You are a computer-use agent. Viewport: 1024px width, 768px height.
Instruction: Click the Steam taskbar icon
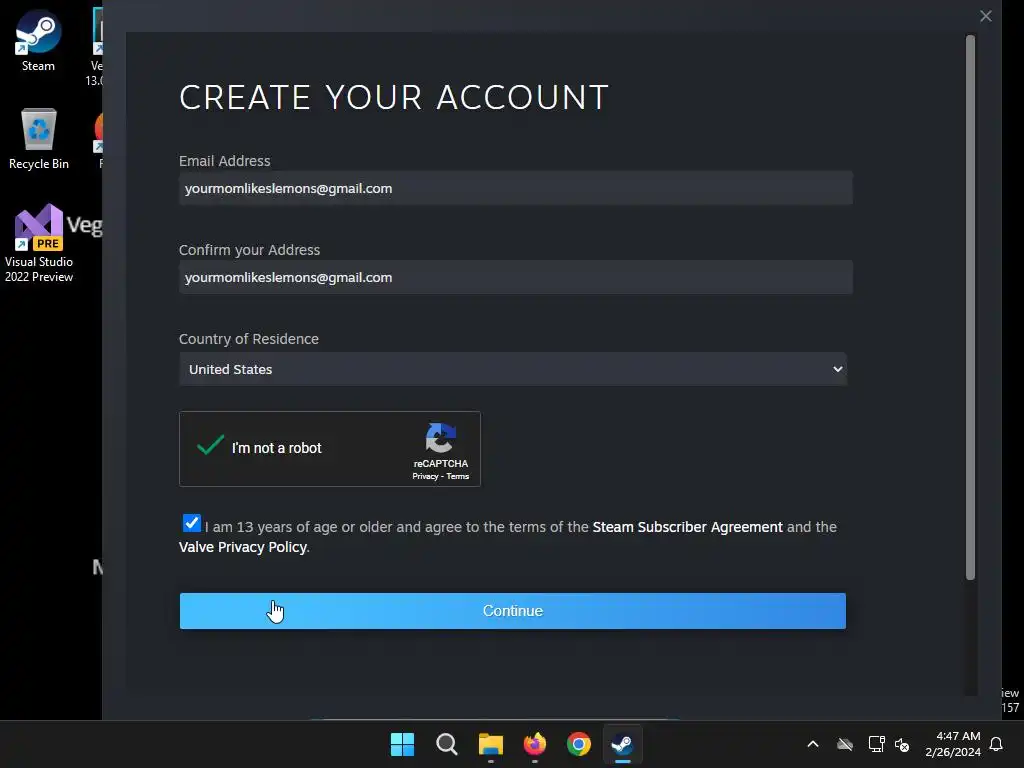click(x=622, y=744)
